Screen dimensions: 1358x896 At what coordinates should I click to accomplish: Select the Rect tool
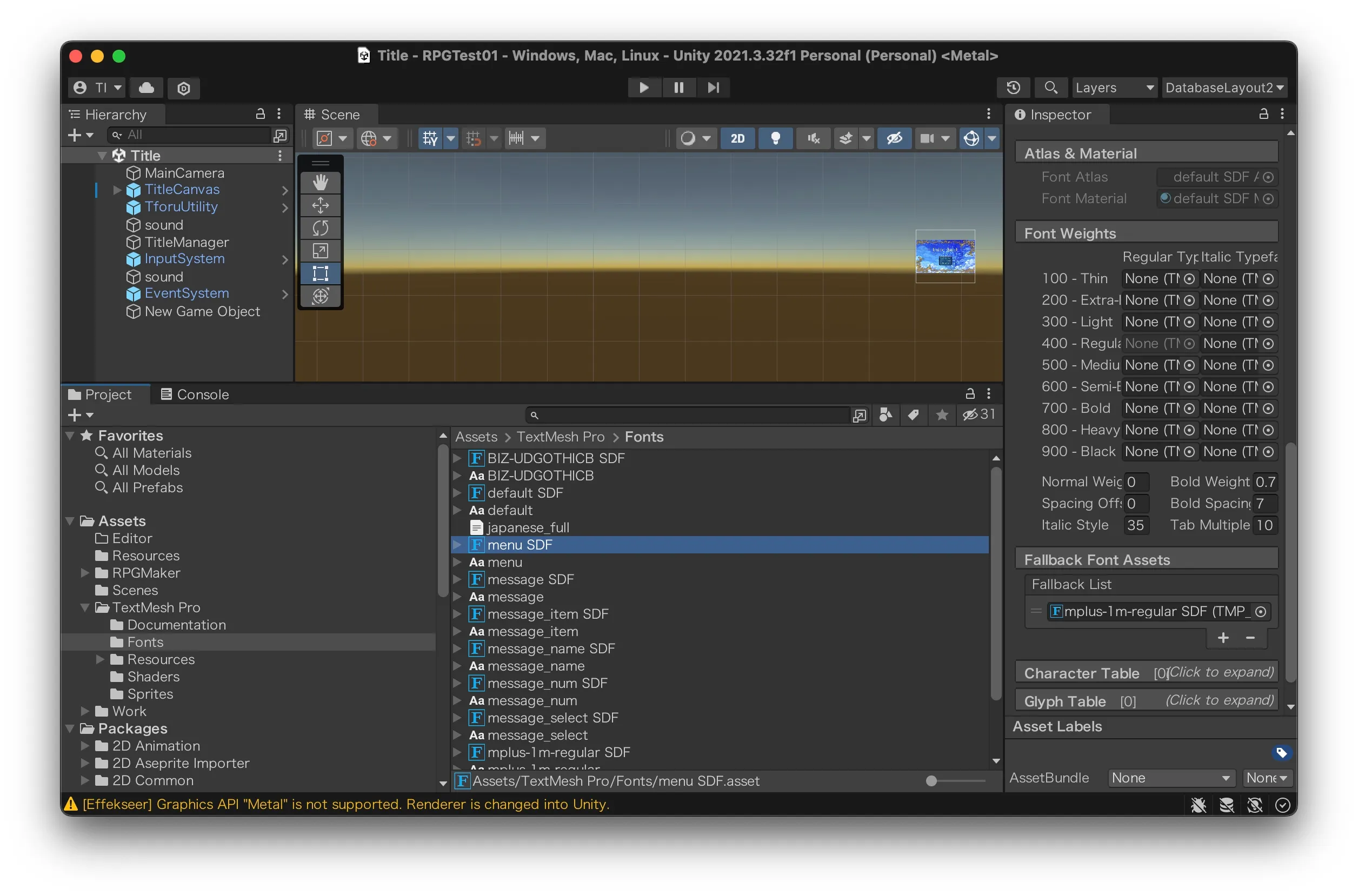320,273
